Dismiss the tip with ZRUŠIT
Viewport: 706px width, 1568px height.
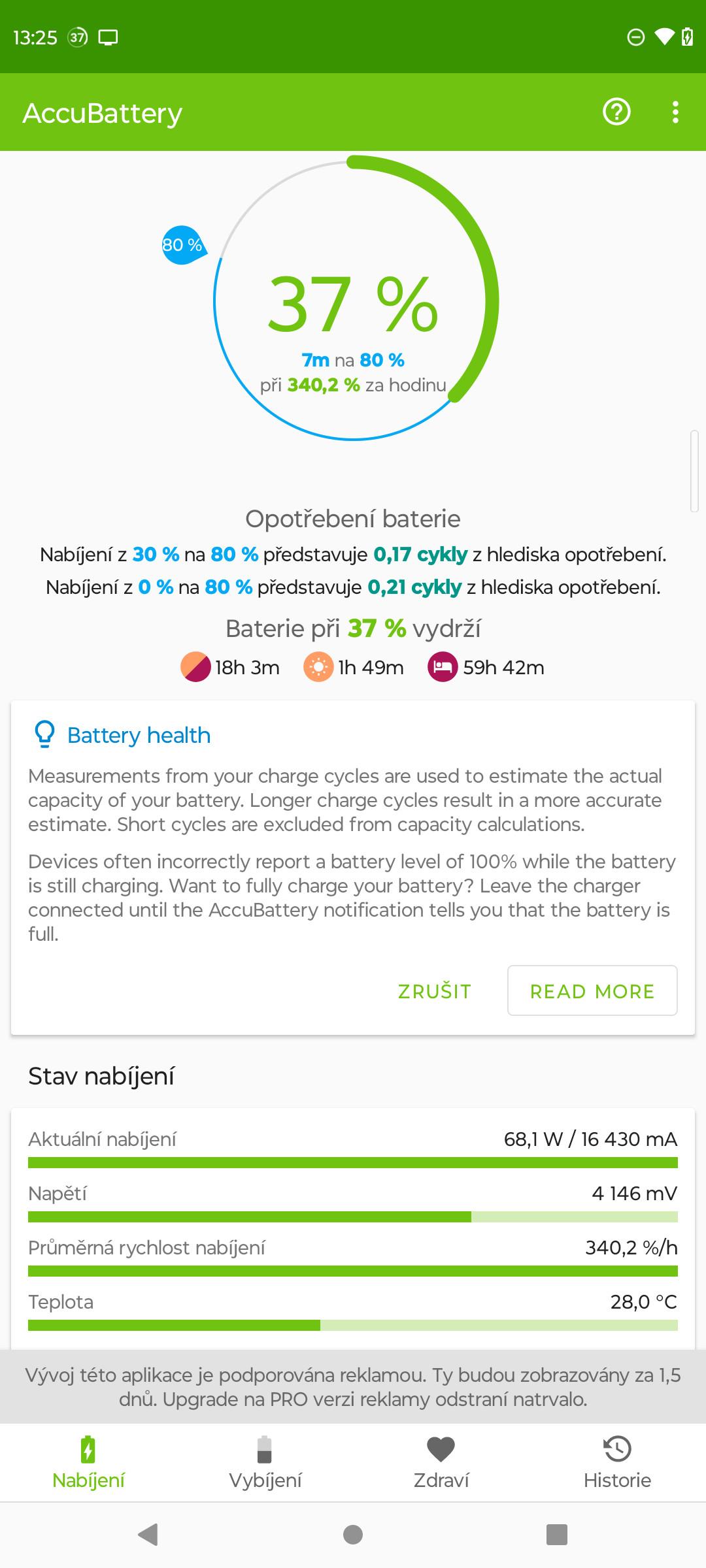434,991
